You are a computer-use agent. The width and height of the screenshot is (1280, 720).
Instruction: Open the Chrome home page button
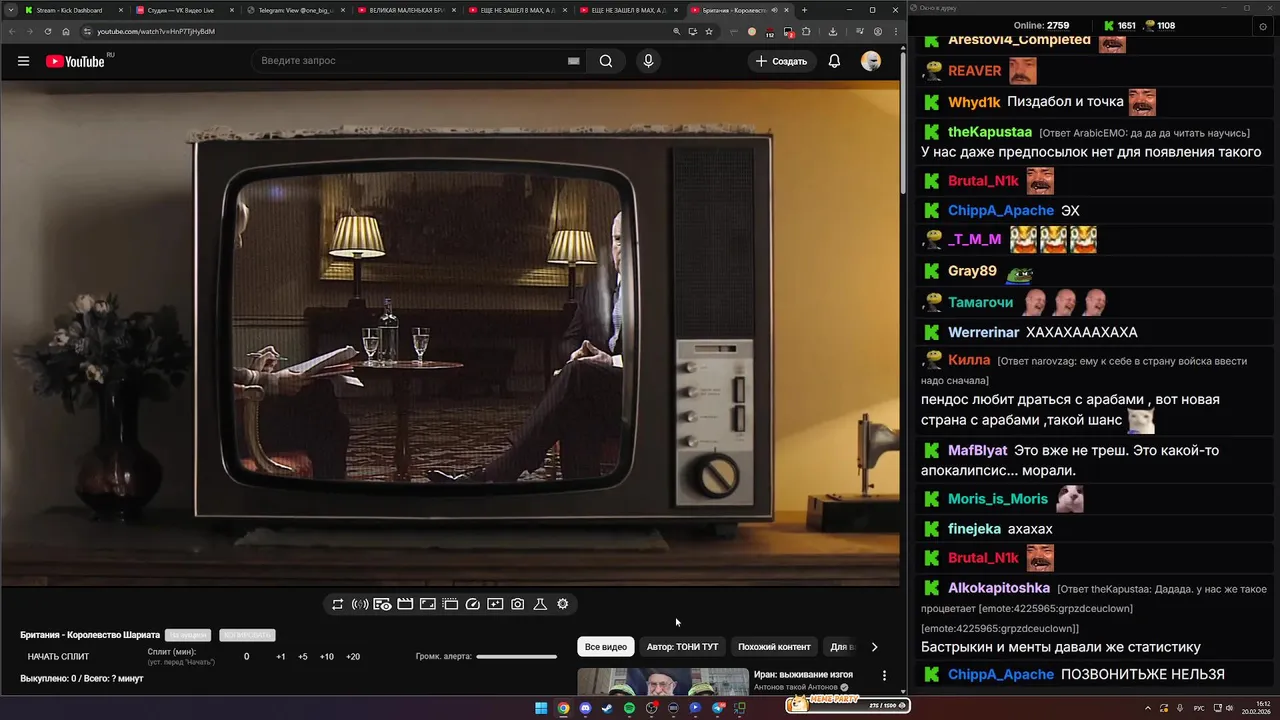tap(66, 31)
